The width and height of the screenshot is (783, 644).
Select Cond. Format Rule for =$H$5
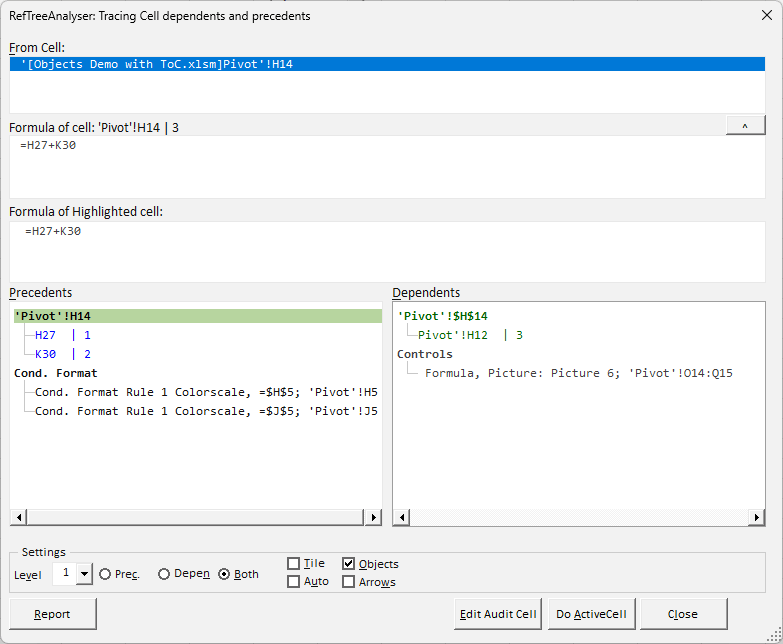coord(206,392)
